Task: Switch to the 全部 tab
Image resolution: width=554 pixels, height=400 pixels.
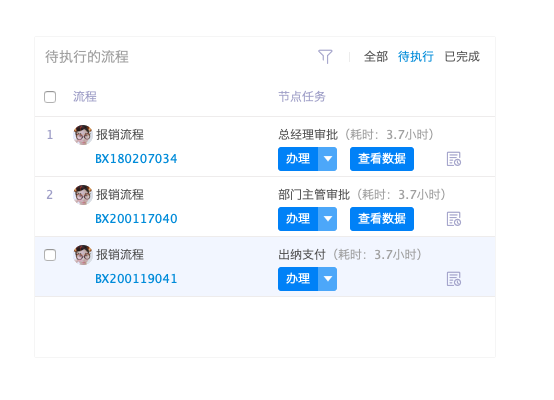Action: coord(376,57)
